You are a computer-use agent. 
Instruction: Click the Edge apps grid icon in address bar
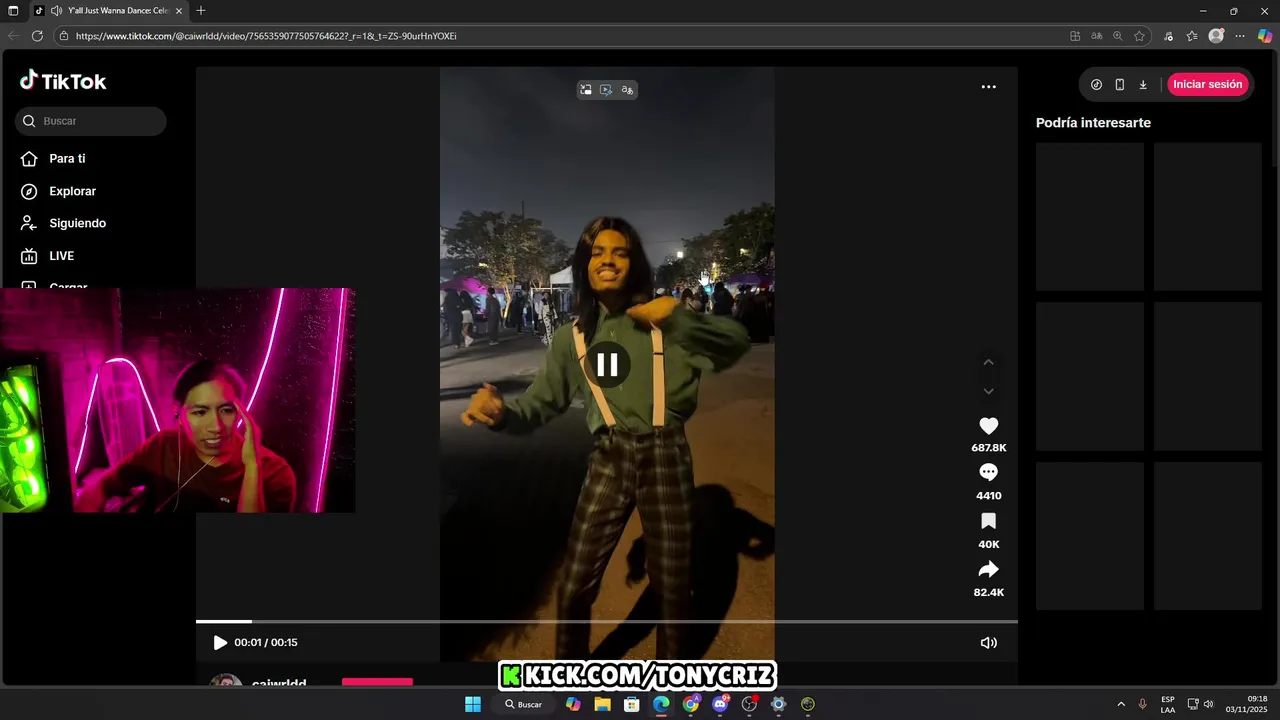pyautogui.click(x=1075, y=36)
